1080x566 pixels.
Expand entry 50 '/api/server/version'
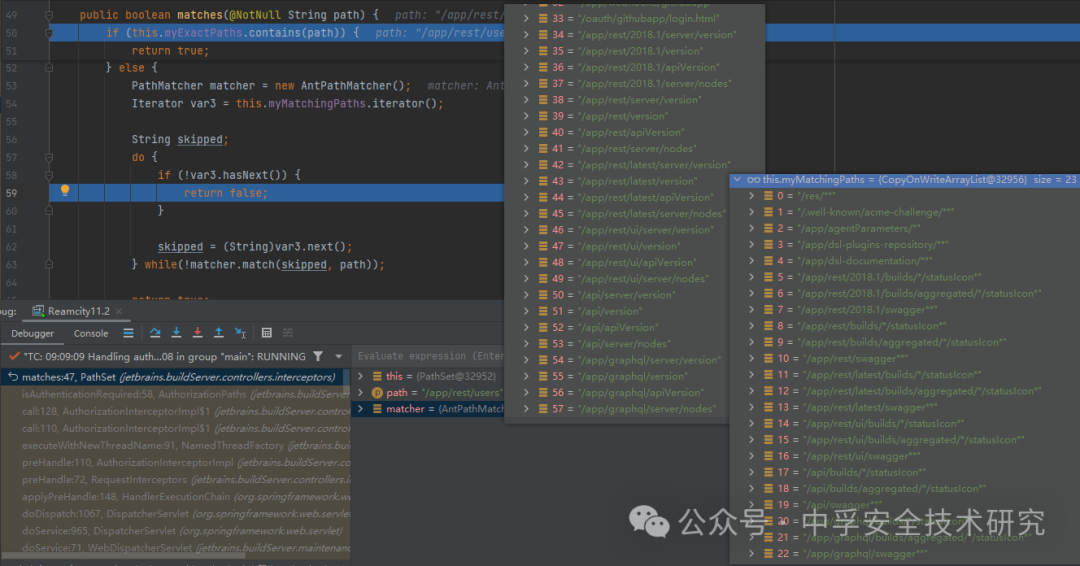pyautogui.click(x=526, y=295)
